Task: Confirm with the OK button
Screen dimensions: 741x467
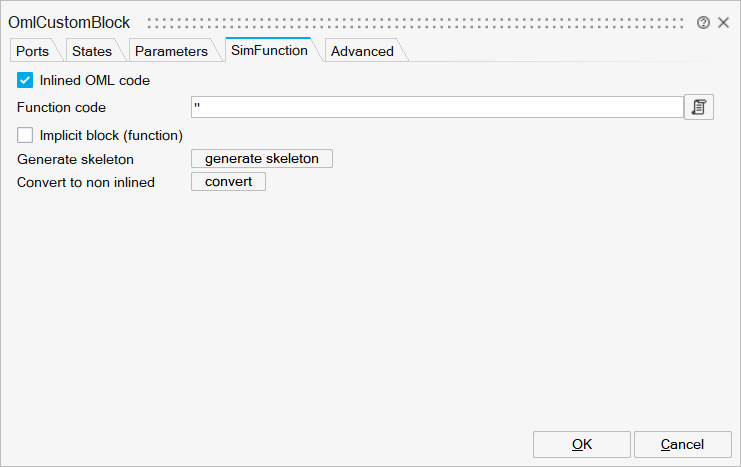Action: 581,444
